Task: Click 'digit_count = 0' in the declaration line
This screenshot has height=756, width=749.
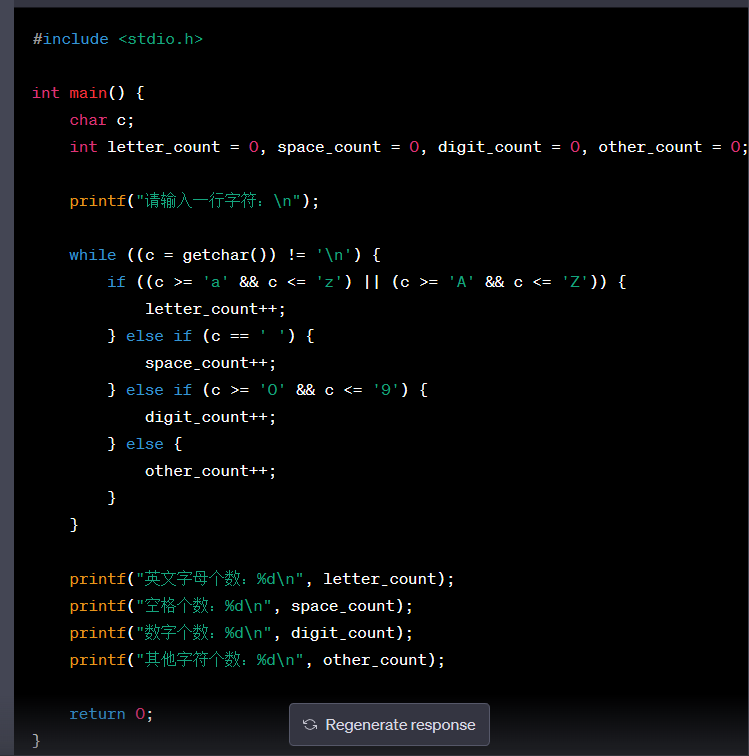Action: tap(509, 147)
